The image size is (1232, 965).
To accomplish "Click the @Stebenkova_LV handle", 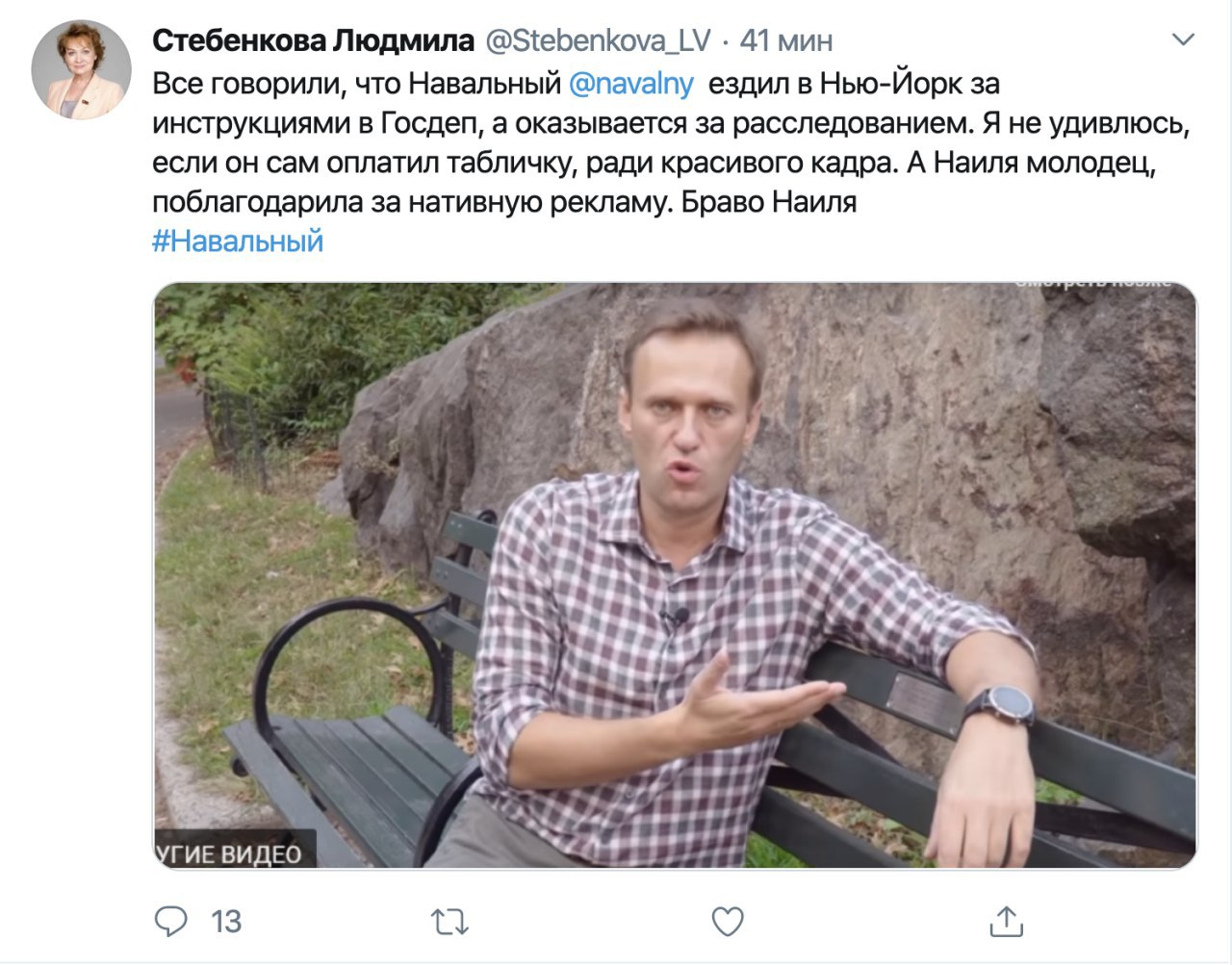I will tap(597, 40).
